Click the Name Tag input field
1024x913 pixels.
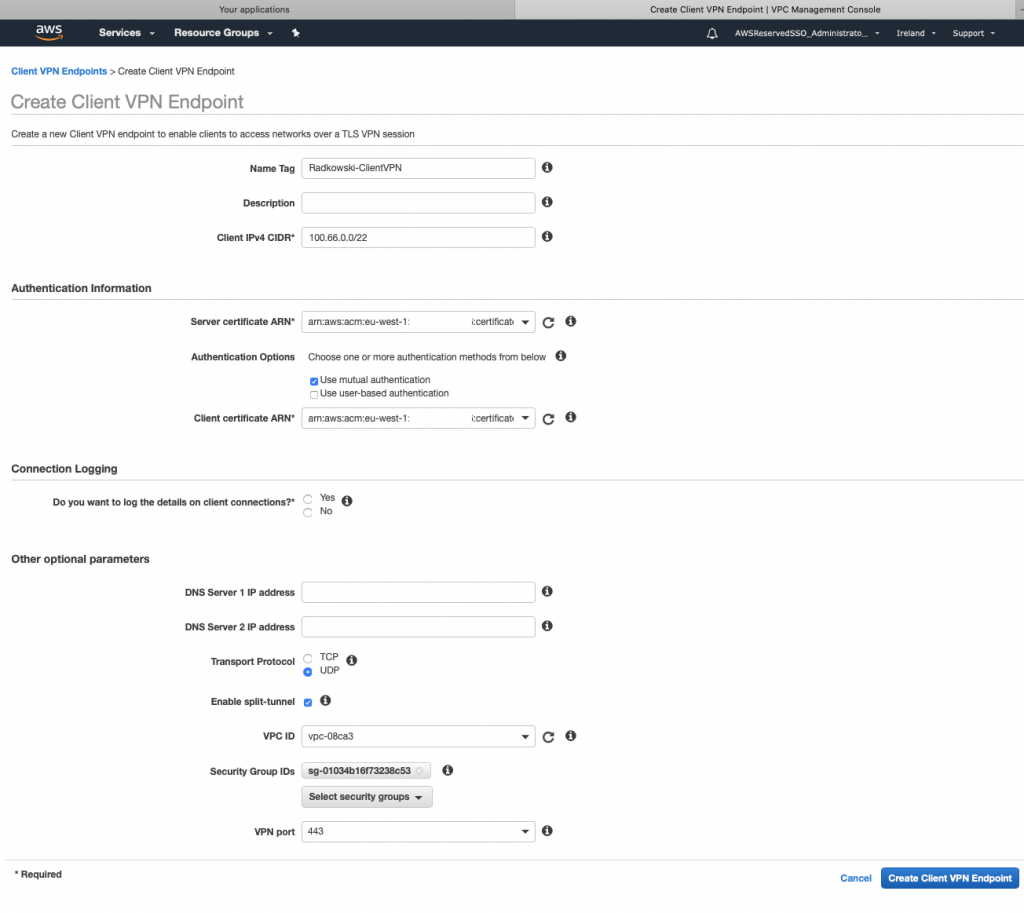coord(419,168)
